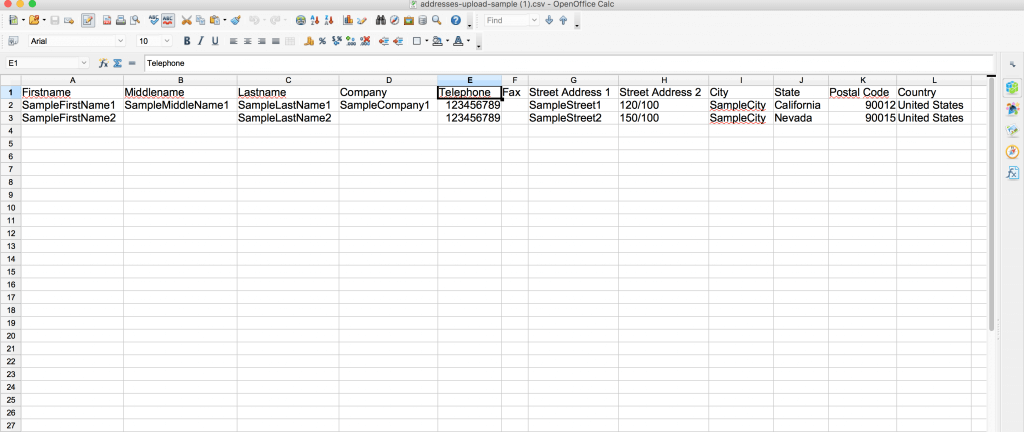Select column G header
This screenshot has width=1024, height=432.
click(573, 80)
